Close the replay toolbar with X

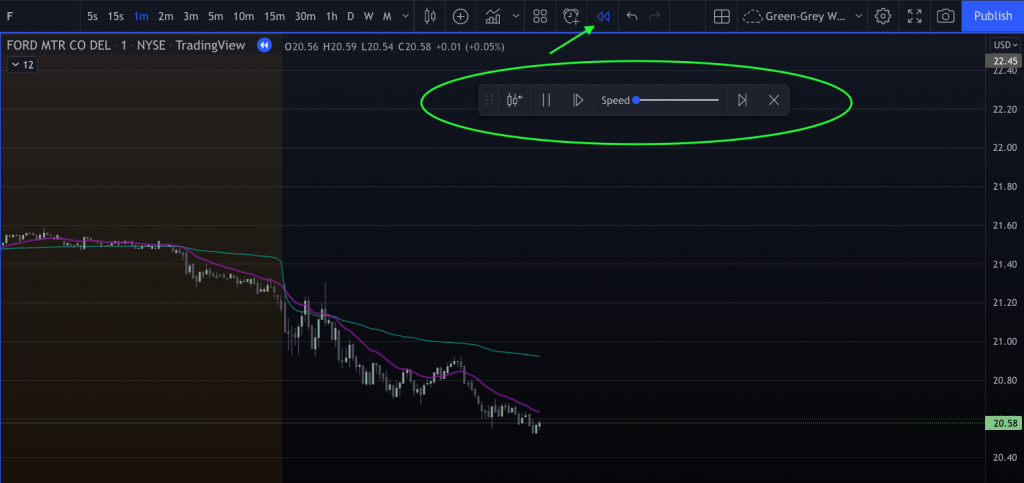(774, 101)
